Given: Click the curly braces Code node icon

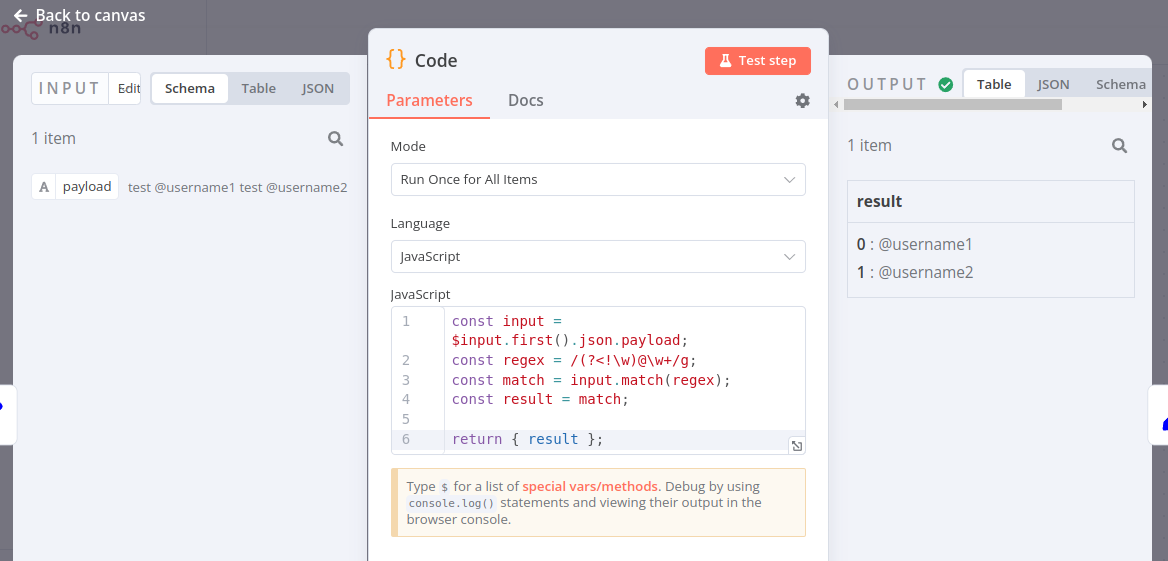Looking at the screenshot, I should (396, 60).
